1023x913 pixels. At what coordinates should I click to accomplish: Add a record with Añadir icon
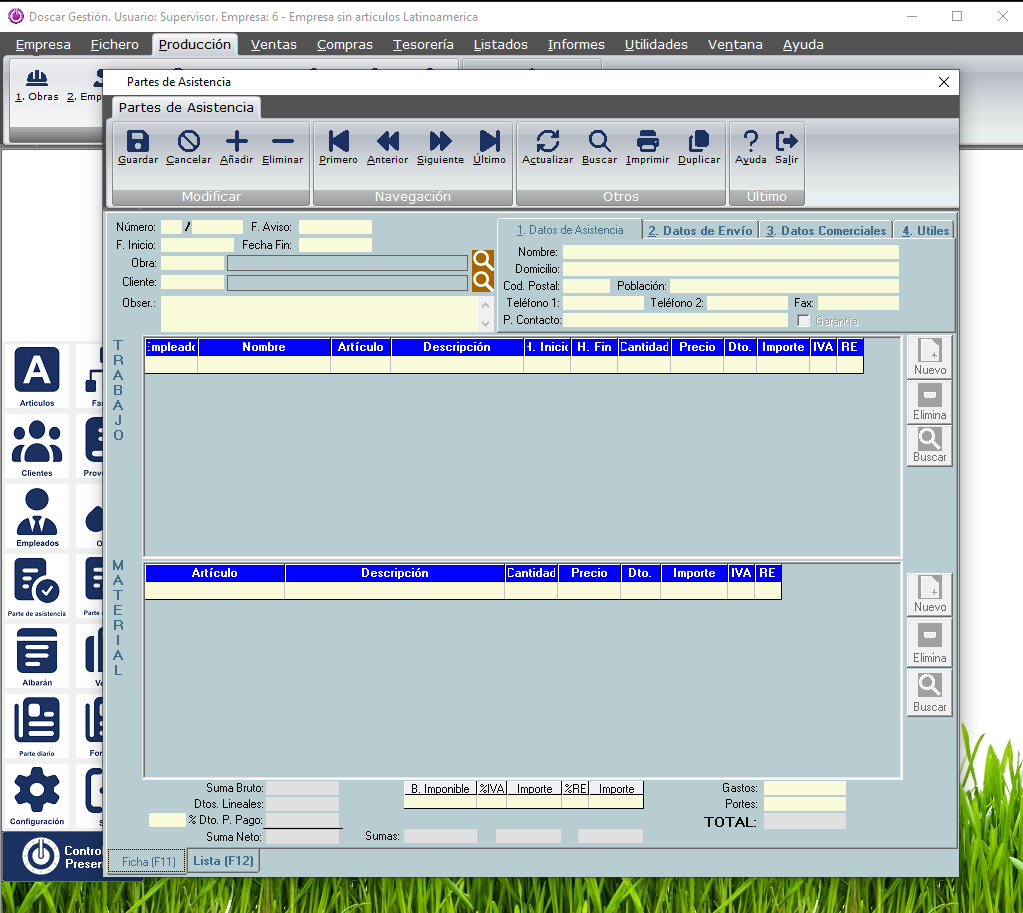237,142
